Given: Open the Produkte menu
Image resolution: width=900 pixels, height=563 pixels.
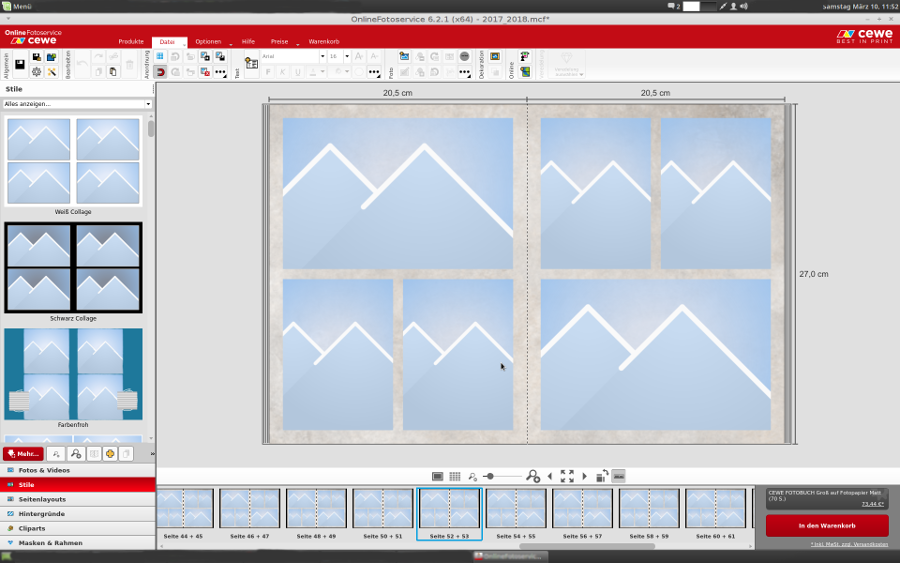Looking at the screenshot, I should (x=131, y=41).
